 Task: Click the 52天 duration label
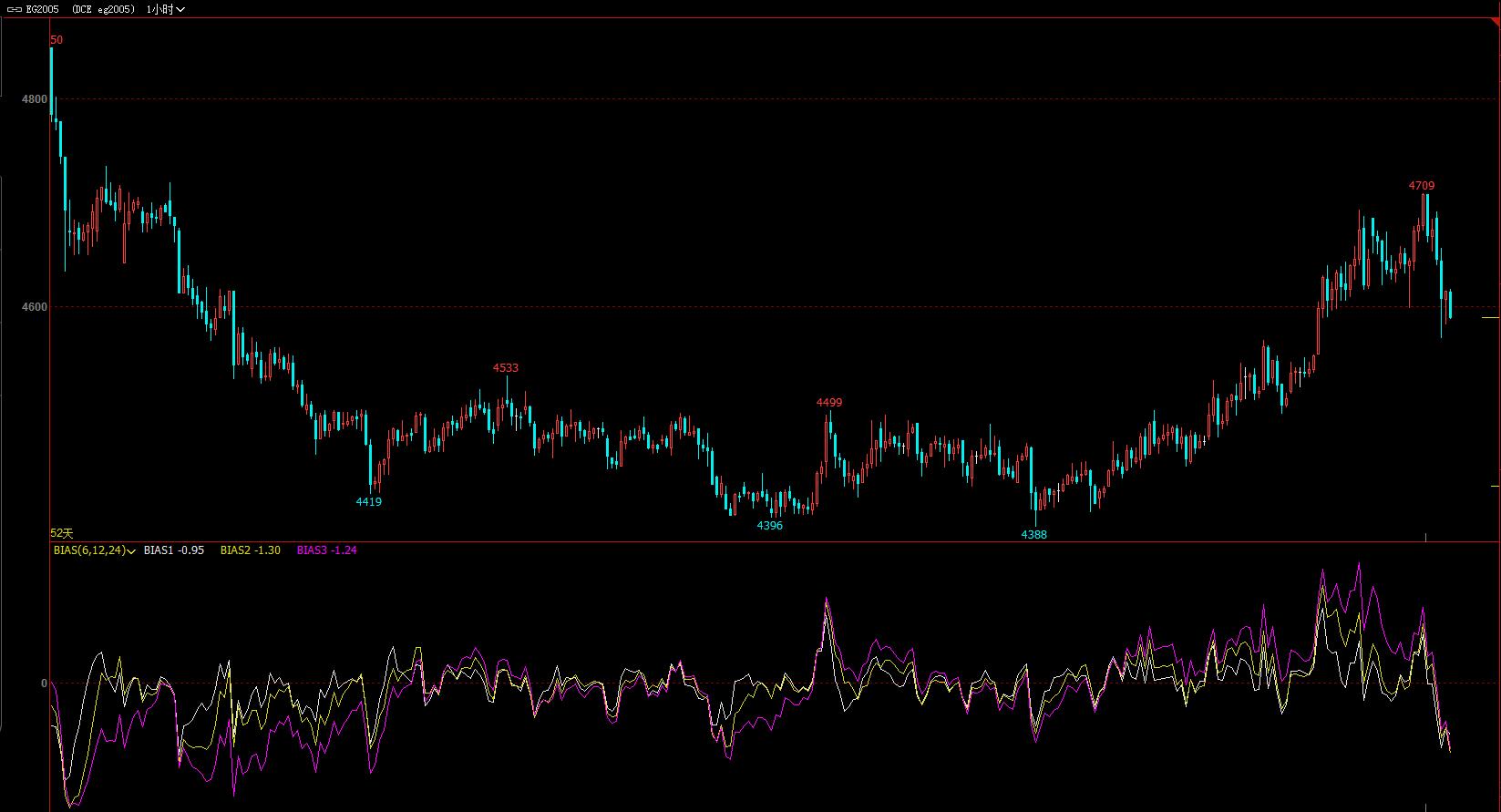click(61, 533)
